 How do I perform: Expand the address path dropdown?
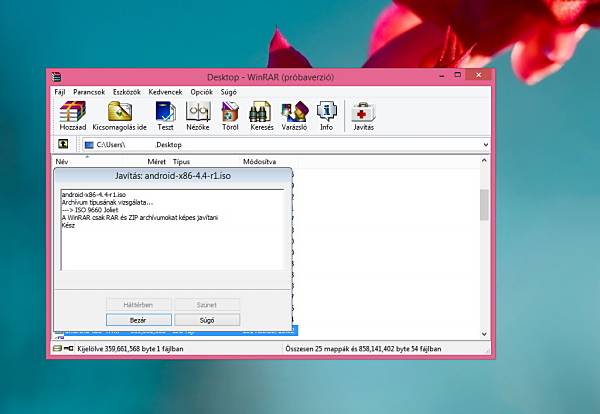pyautogui.click(x=485, y=145)
